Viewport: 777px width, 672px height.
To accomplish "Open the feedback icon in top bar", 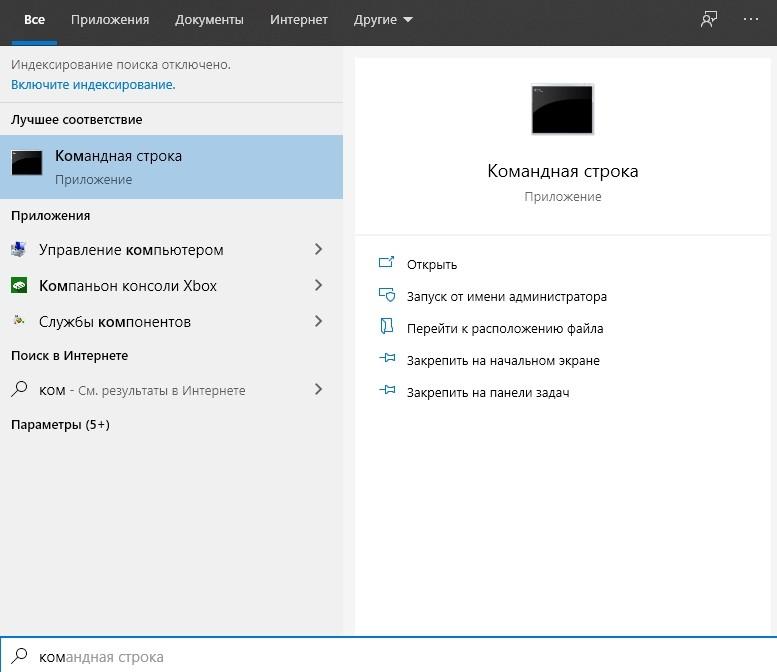I will tap(709, 19).
